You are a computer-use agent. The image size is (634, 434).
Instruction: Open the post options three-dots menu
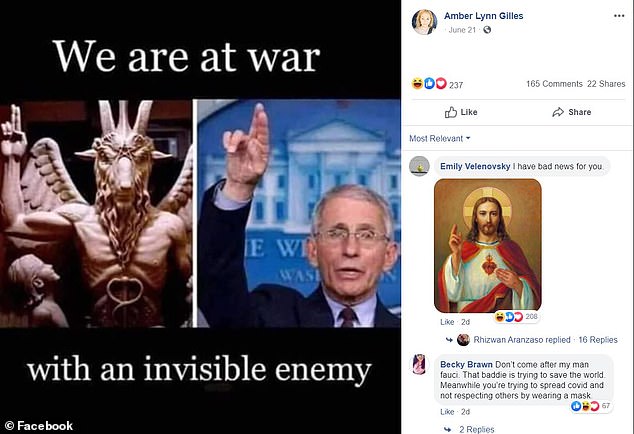(619, 16)
